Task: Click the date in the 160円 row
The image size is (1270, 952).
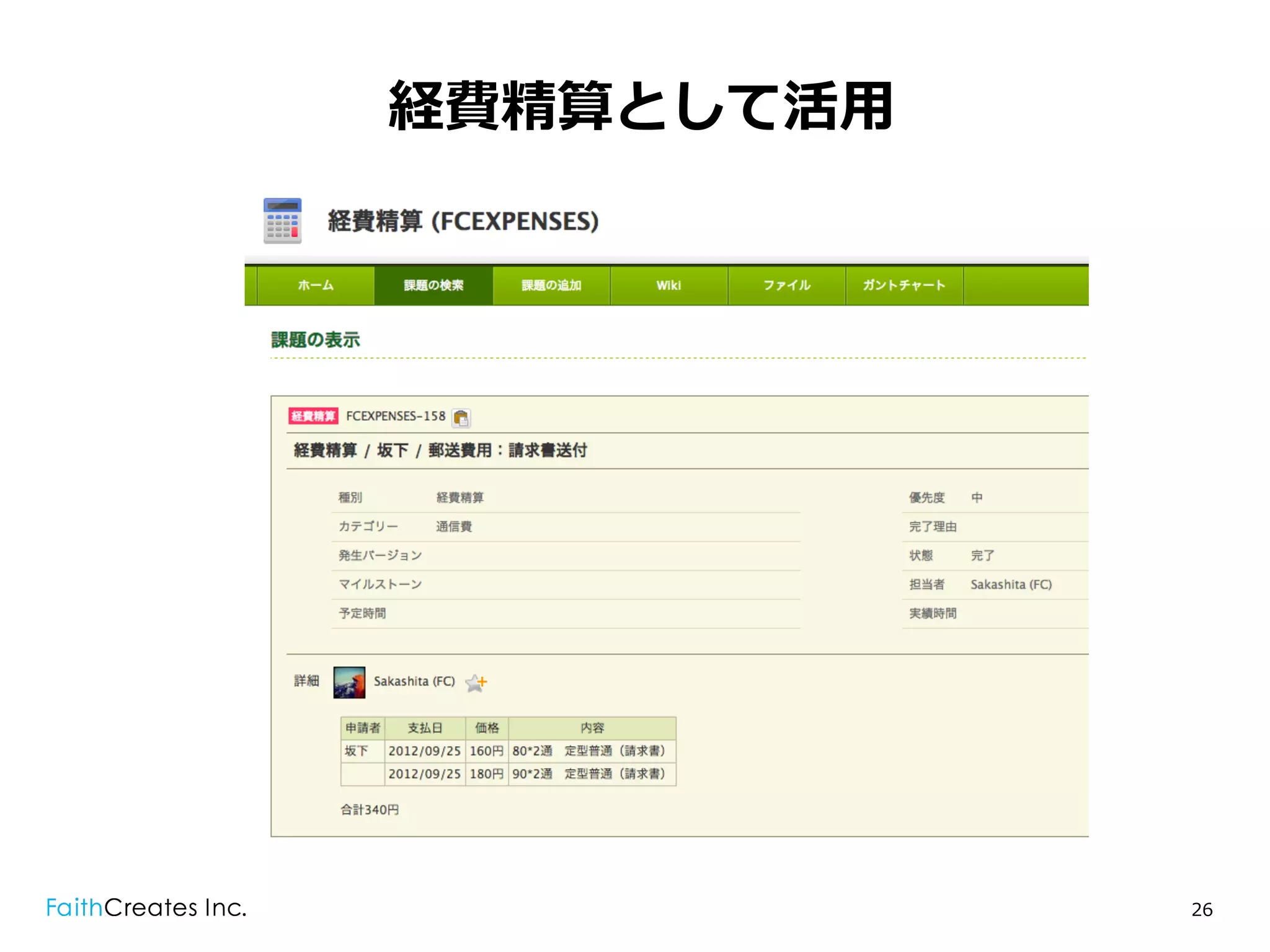Action: [x=425, y=751]
